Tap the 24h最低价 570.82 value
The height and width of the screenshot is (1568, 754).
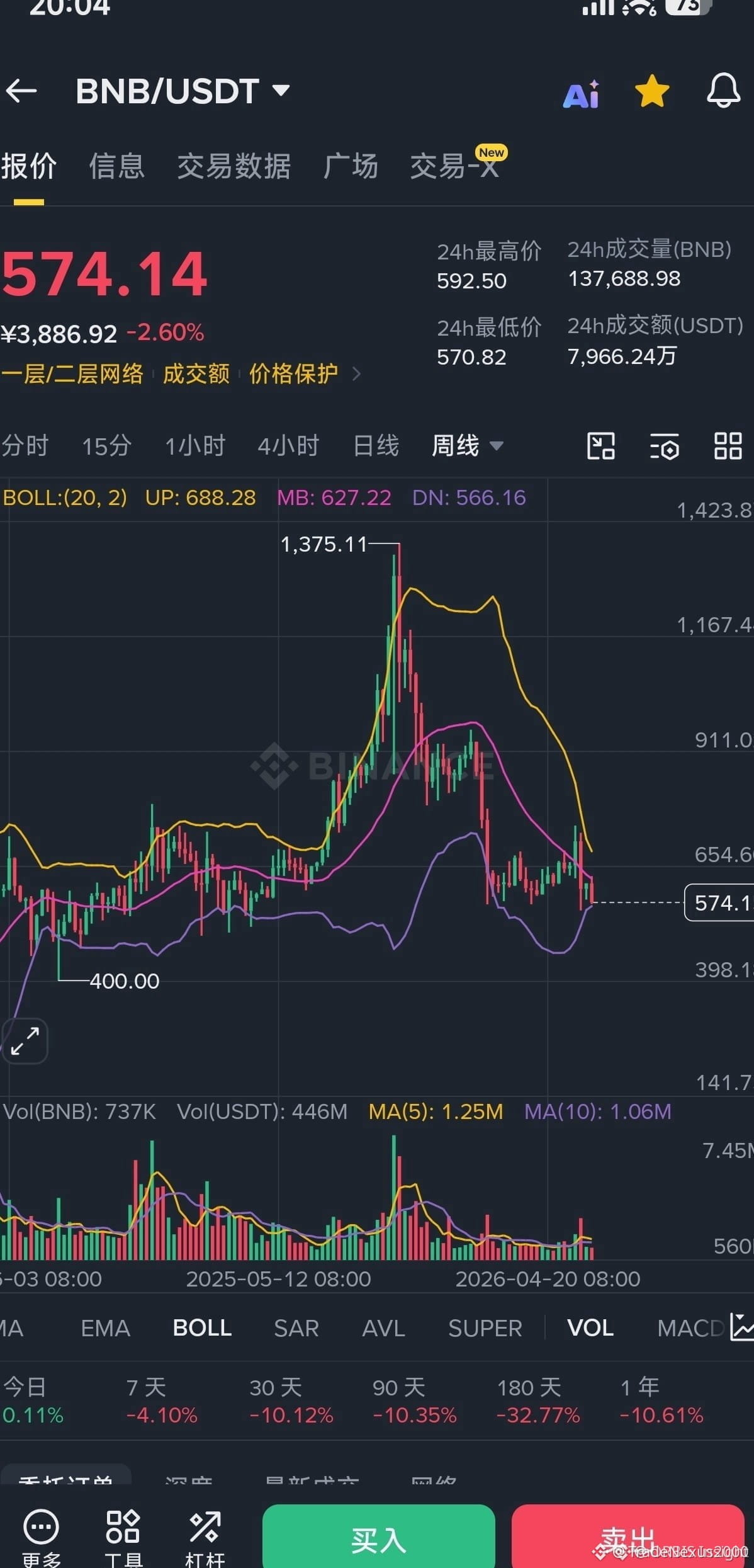[471, 357]
